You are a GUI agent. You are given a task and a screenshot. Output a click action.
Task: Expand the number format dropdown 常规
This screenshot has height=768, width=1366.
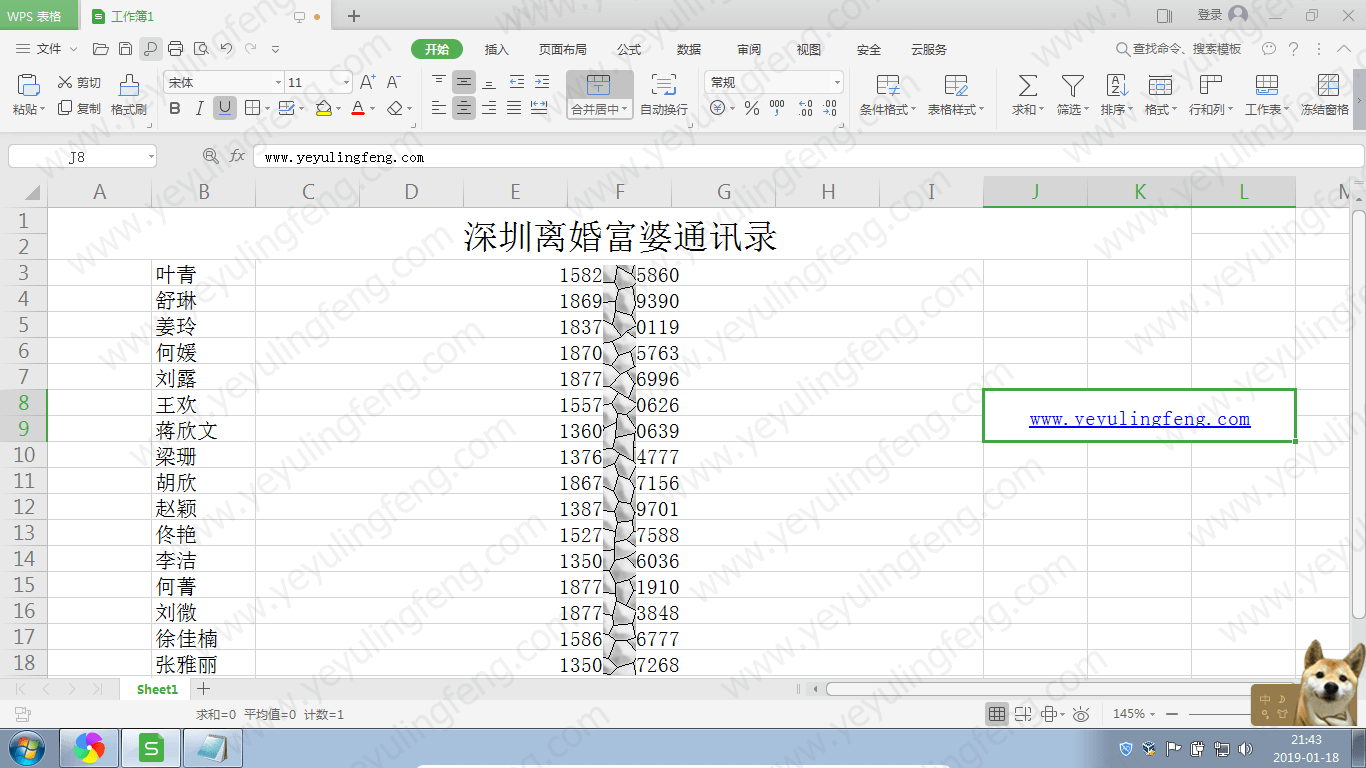(x=837, y=82)
